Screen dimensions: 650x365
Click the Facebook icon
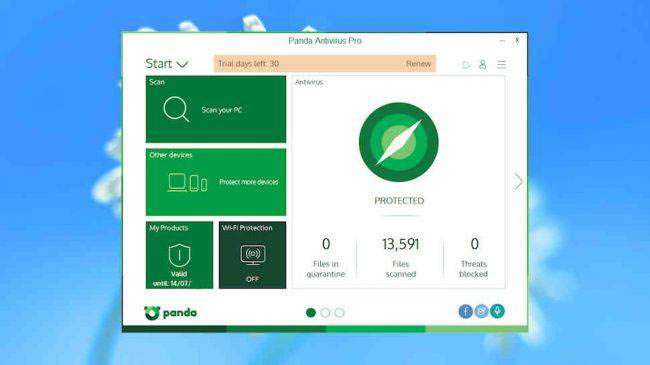click(x=466, y=311)
